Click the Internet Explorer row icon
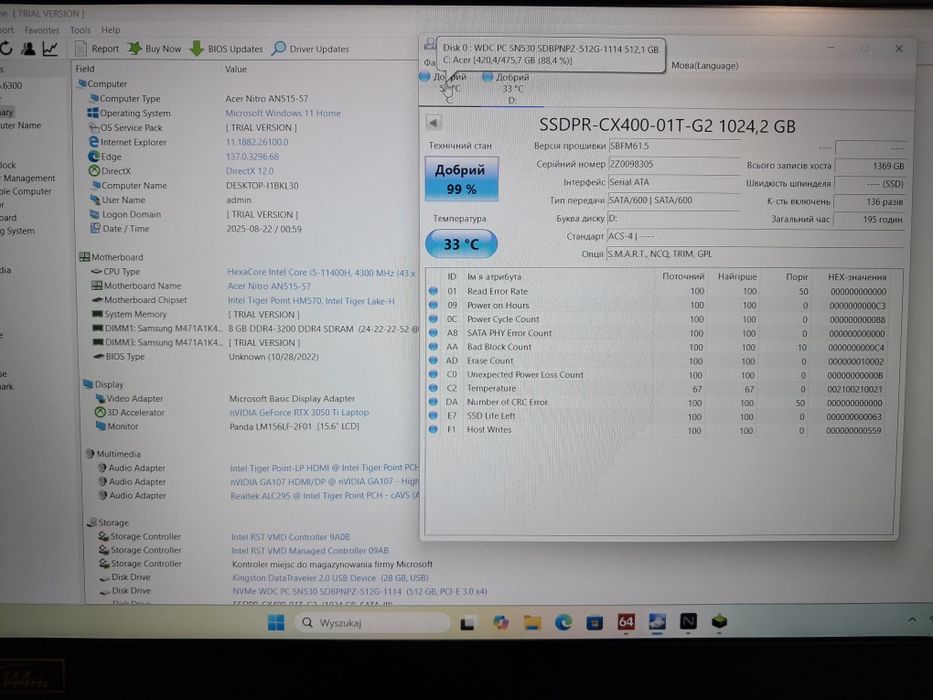933x700 pixels. [93, 142]
